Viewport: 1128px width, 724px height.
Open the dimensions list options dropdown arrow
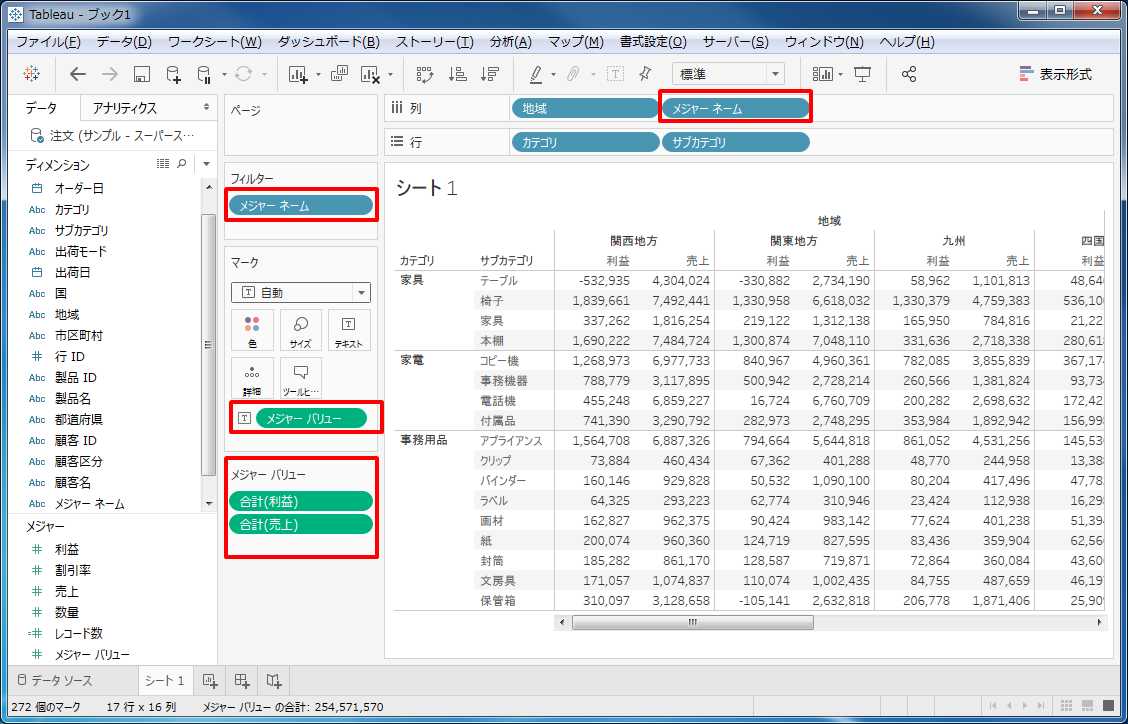click(x=206, y=164)
